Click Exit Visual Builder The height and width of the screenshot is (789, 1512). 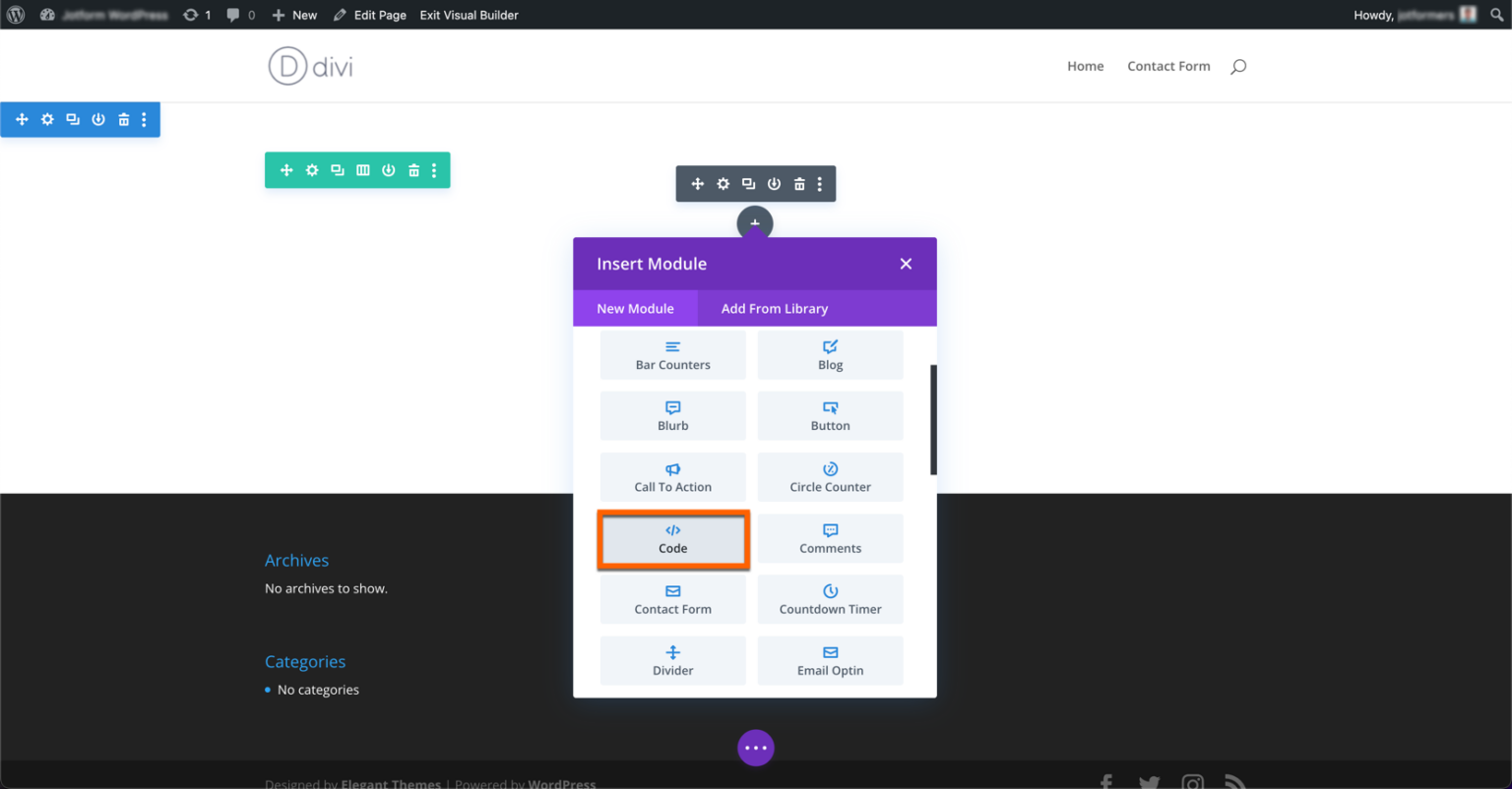coord(470,15)
